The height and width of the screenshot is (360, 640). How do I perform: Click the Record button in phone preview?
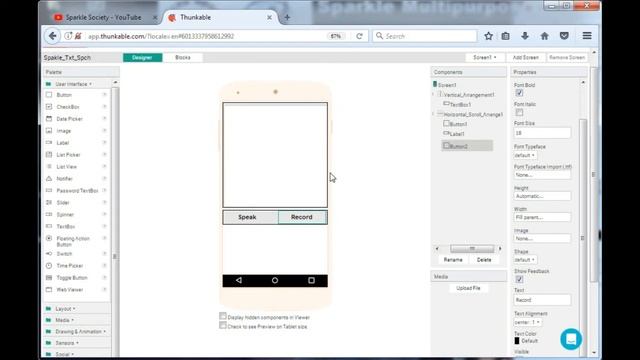302,217
